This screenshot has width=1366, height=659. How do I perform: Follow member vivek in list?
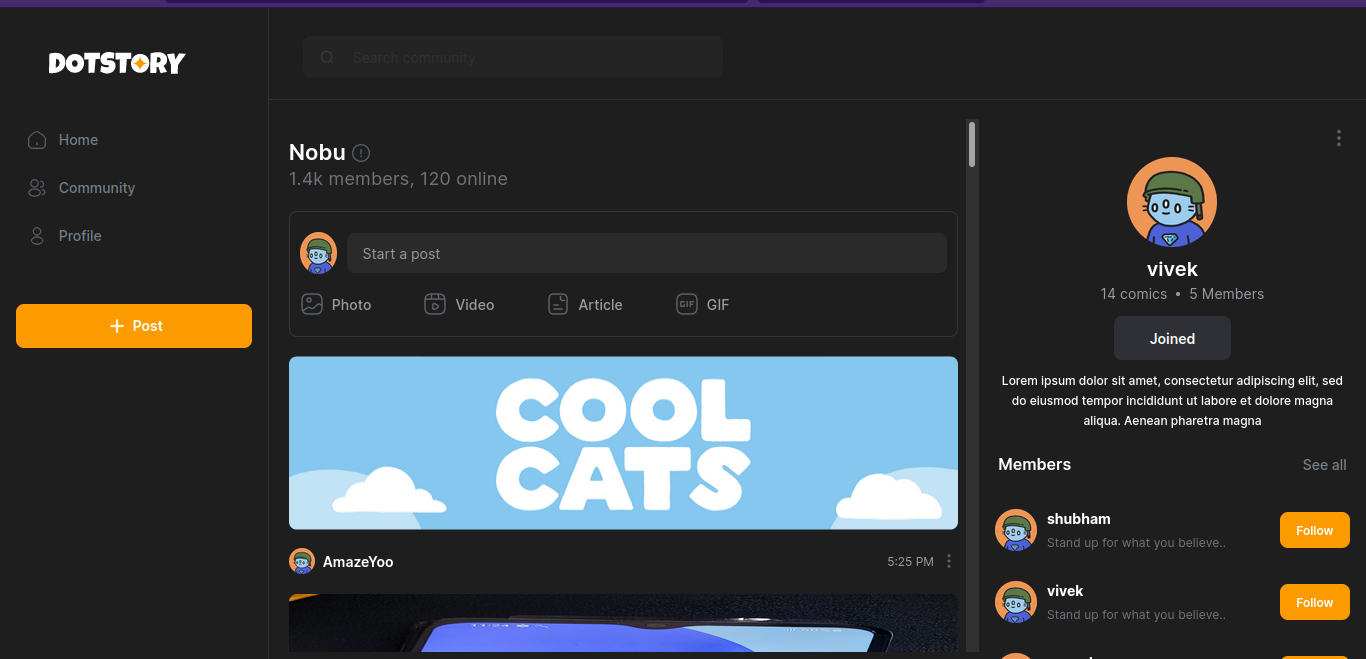tap(1314, 603)
